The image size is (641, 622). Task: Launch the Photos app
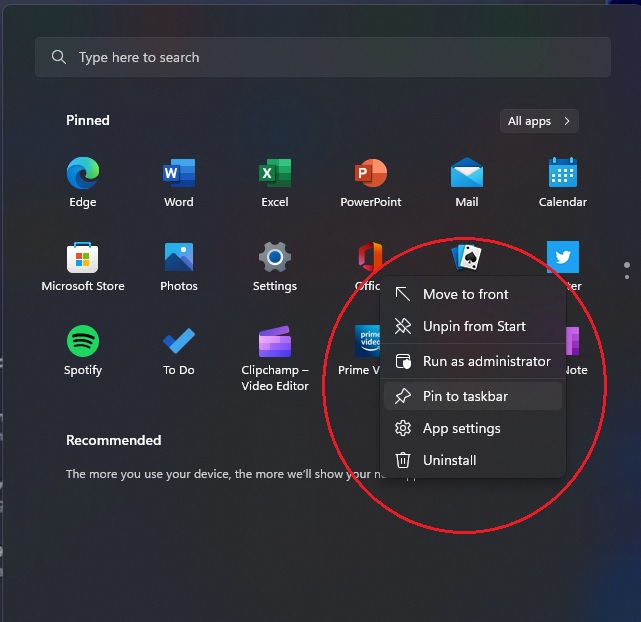click(x=179, y=266)
